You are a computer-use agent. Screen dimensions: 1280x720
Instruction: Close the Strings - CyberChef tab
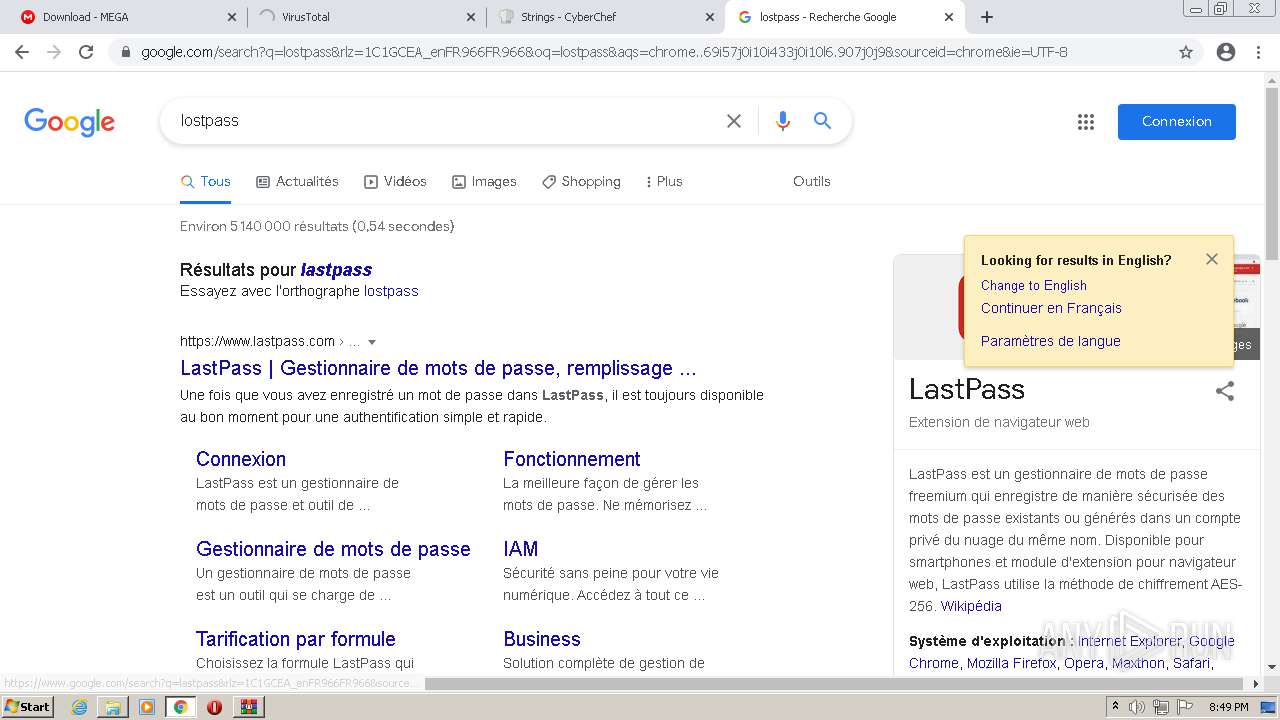pyautogui.click(x=710, y=17)
